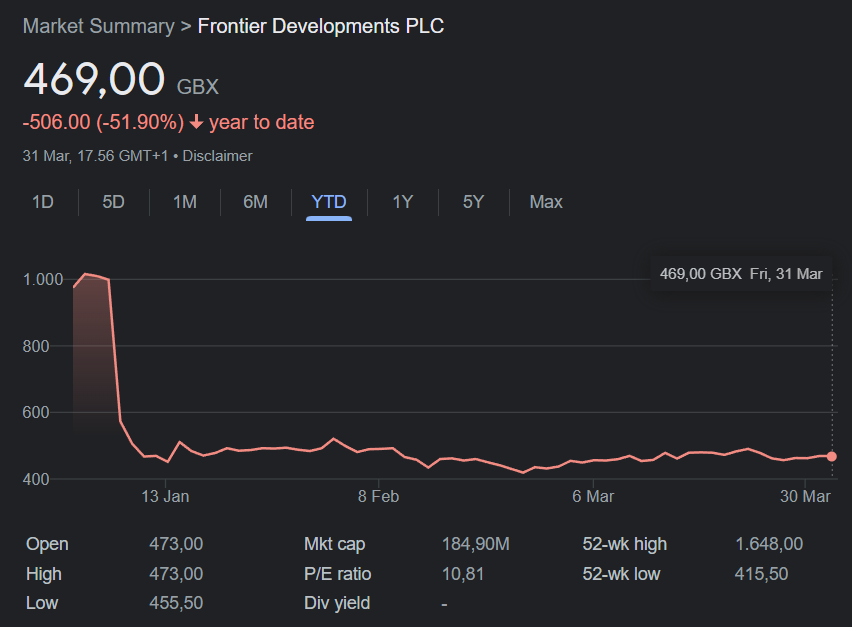Image resolution: width=852 pixels, height=627 pixels.
Task: Click the Open value 473,00
Action: [176, 544]
